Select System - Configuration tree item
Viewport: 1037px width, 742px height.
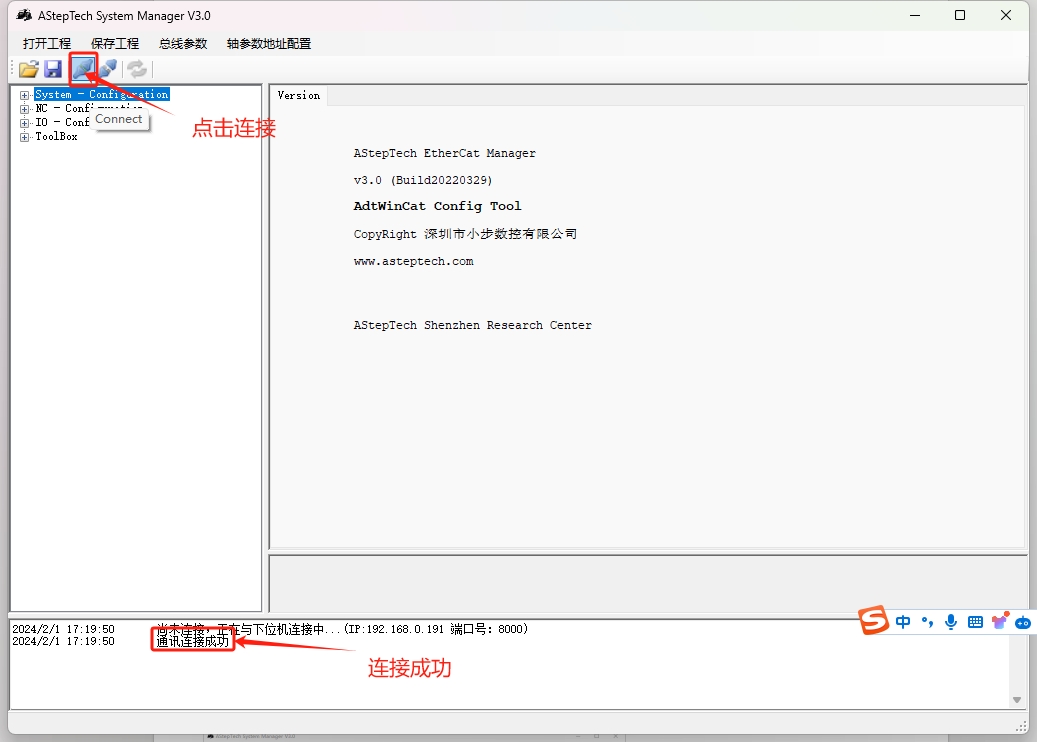[102, 95]
